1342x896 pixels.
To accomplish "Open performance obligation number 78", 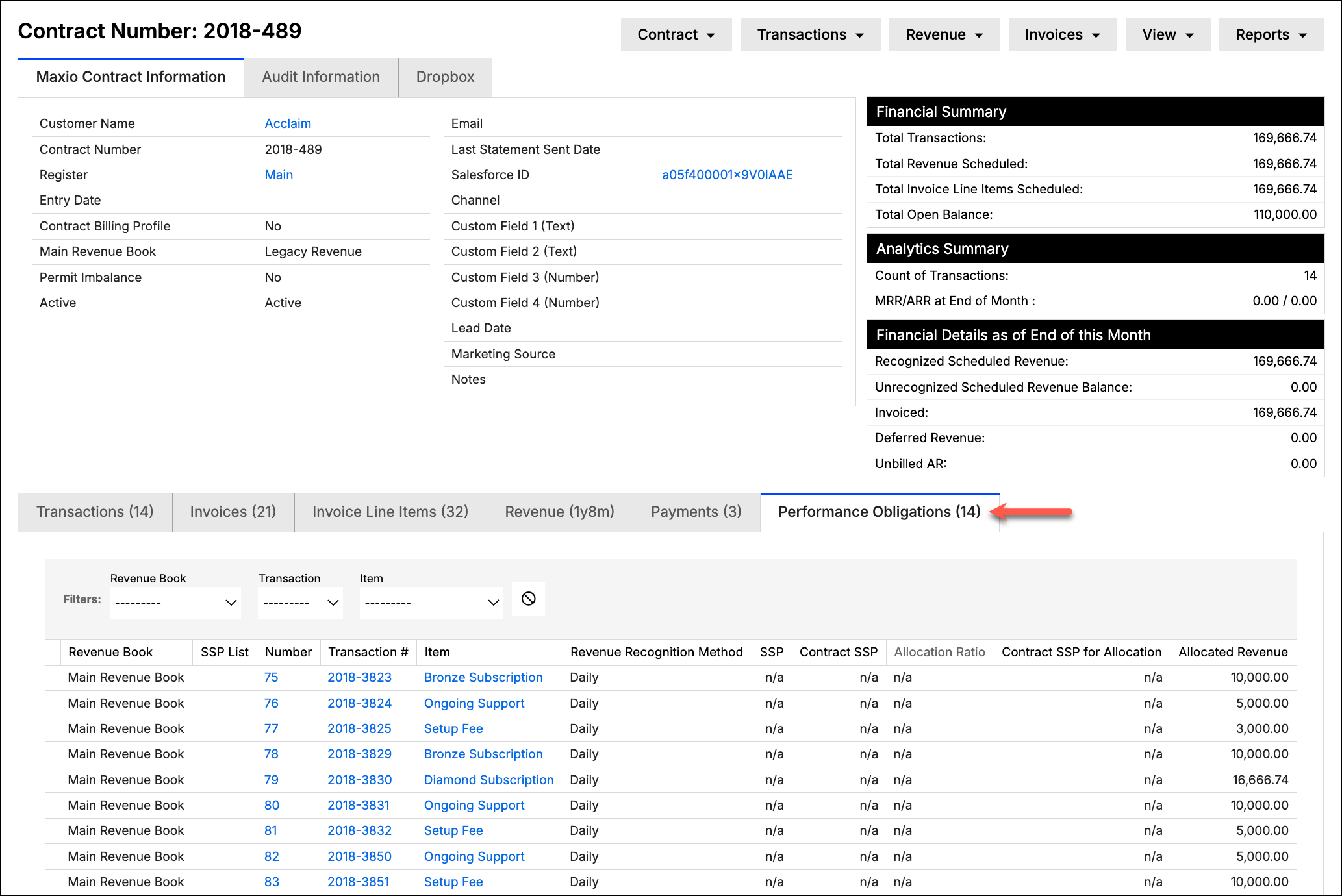I will point(271,754).
